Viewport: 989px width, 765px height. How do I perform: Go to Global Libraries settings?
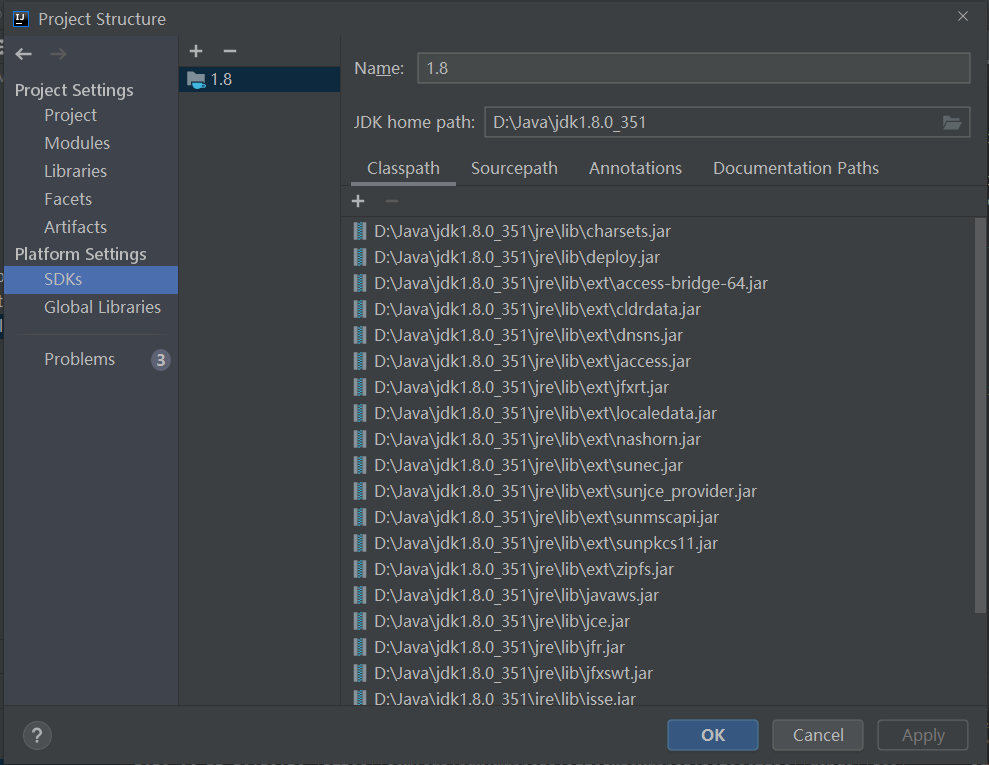[x=102, y=307]
